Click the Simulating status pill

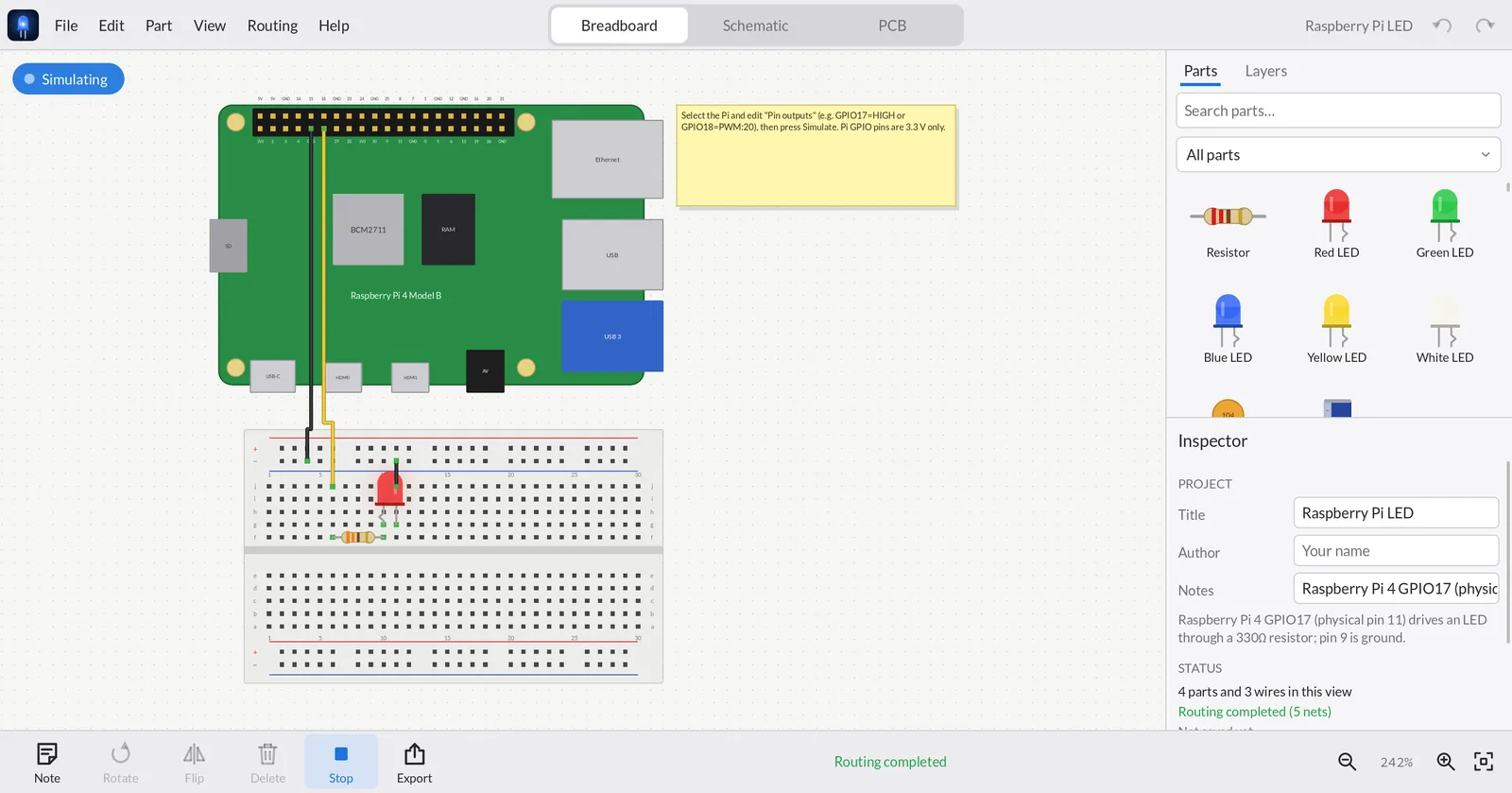[68, 79]
